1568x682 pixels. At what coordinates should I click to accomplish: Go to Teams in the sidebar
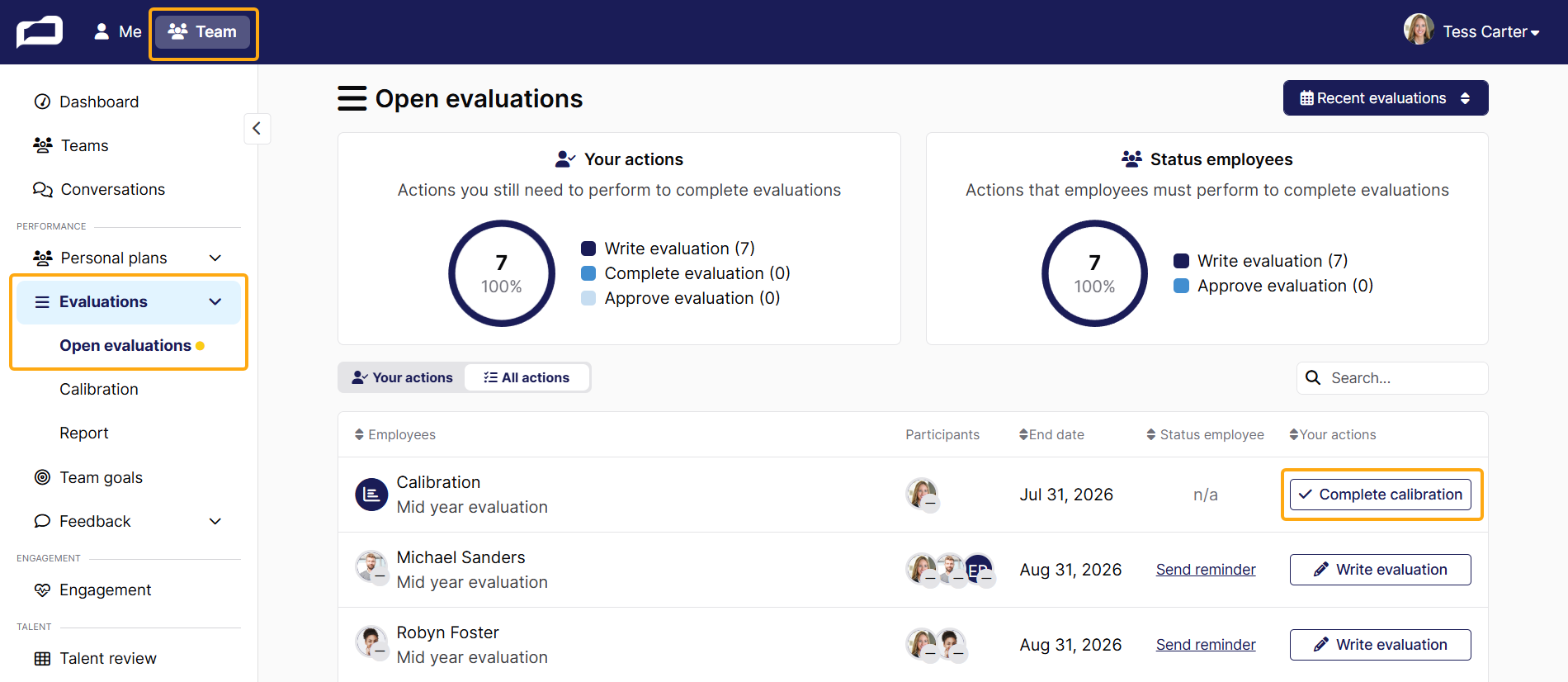84,145
